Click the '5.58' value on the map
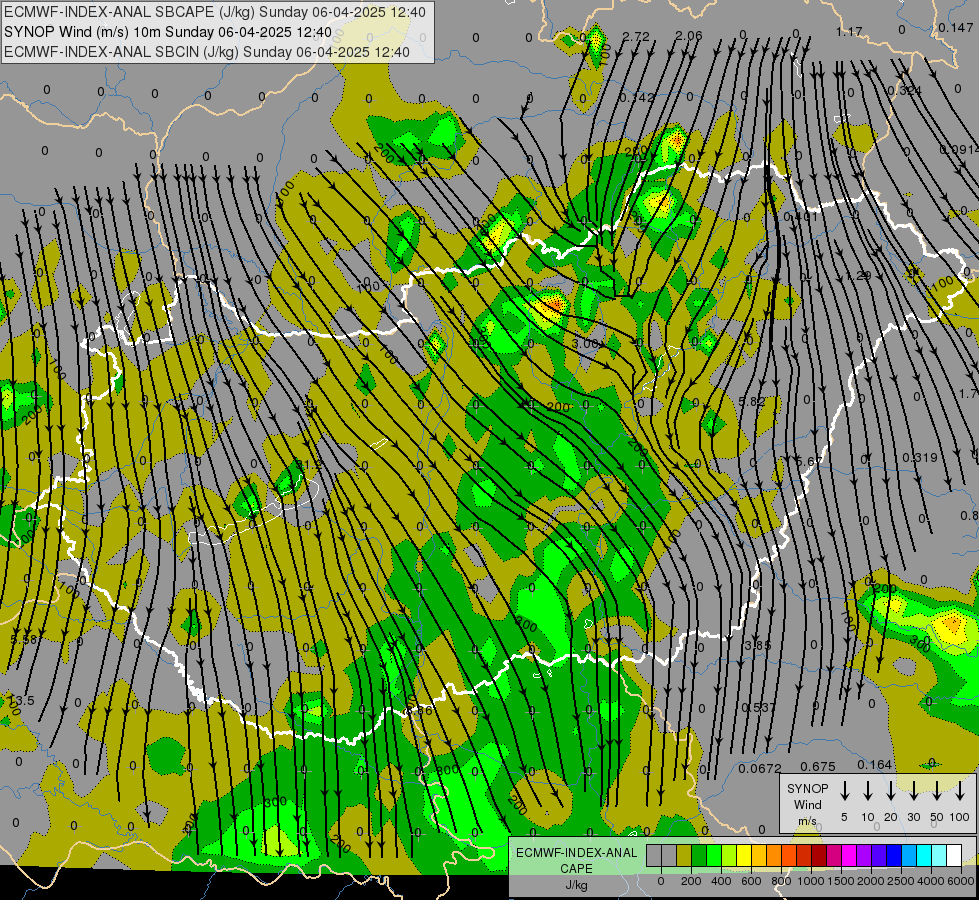Screen dimensions: 979x900 click(24, 640)
